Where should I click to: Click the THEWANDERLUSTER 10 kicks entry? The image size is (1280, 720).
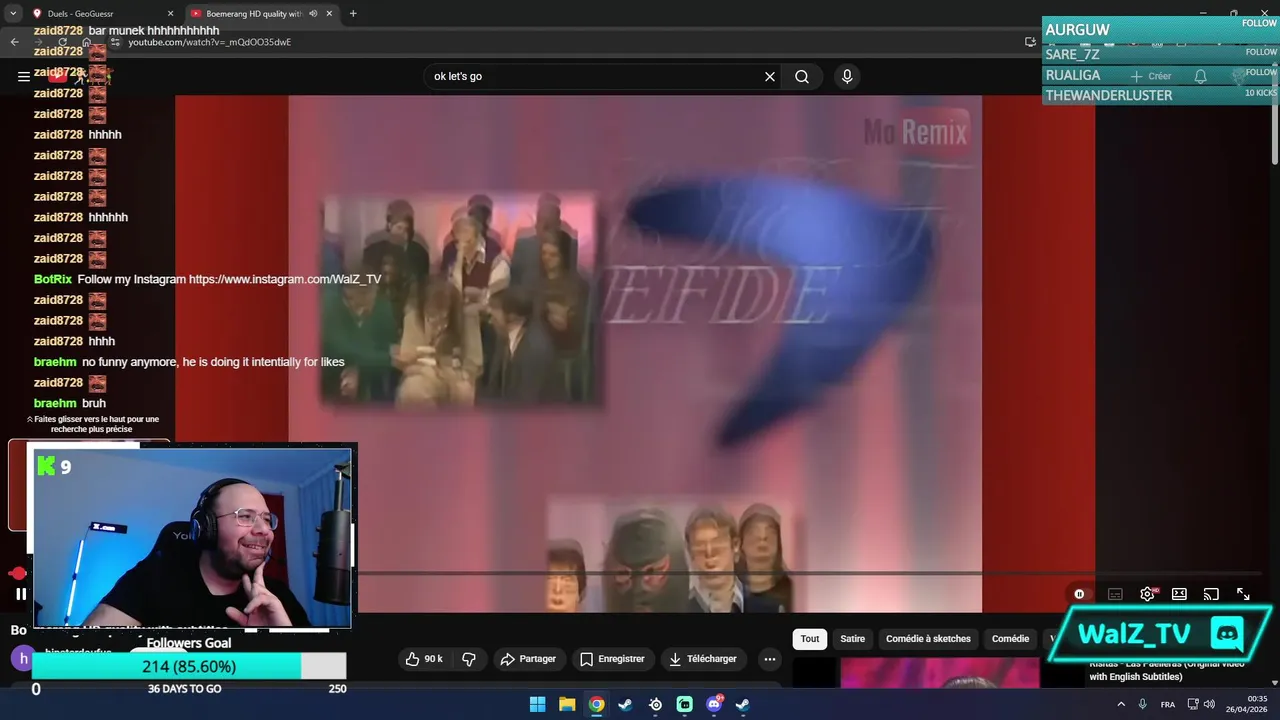pyautogui.click(x=1160, y=95)
